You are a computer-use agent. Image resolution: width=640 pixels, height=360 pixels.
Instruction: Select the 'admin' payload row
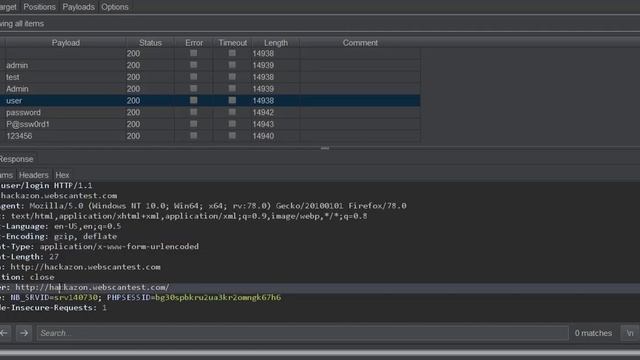210,65
